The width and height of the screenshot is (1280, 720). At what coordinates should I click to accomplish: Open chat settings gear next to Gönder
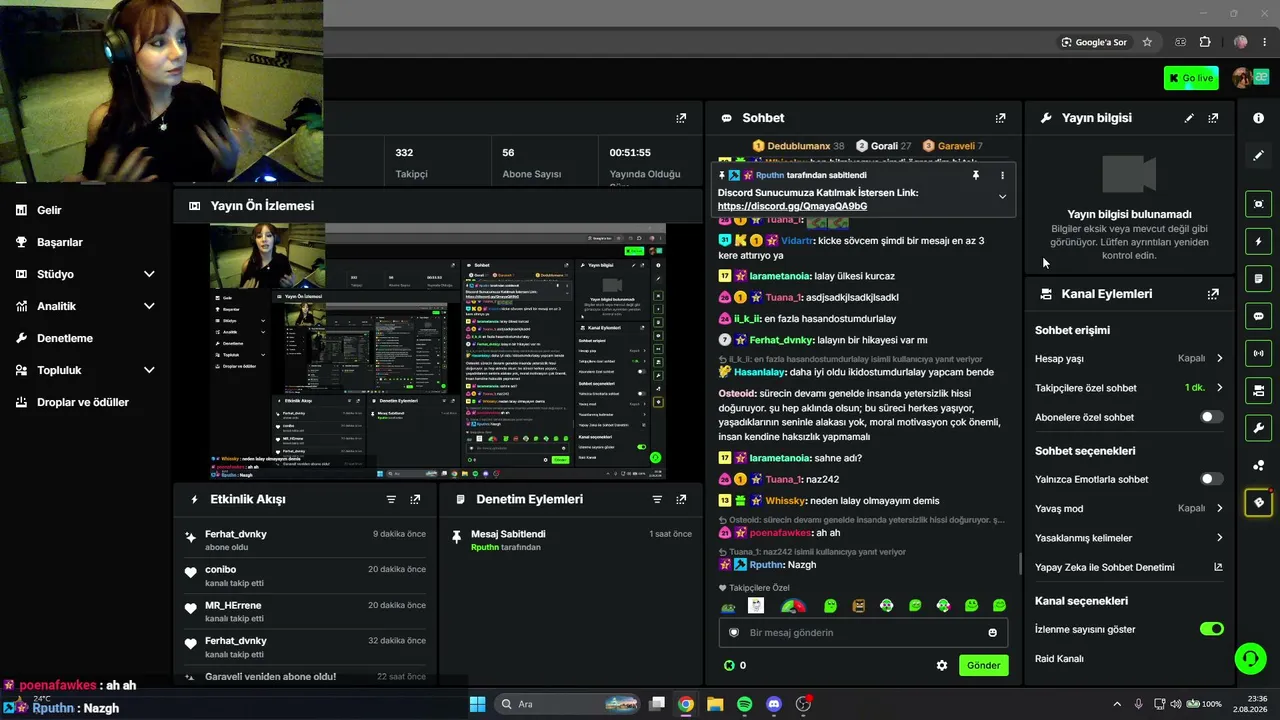click(941, 665)
